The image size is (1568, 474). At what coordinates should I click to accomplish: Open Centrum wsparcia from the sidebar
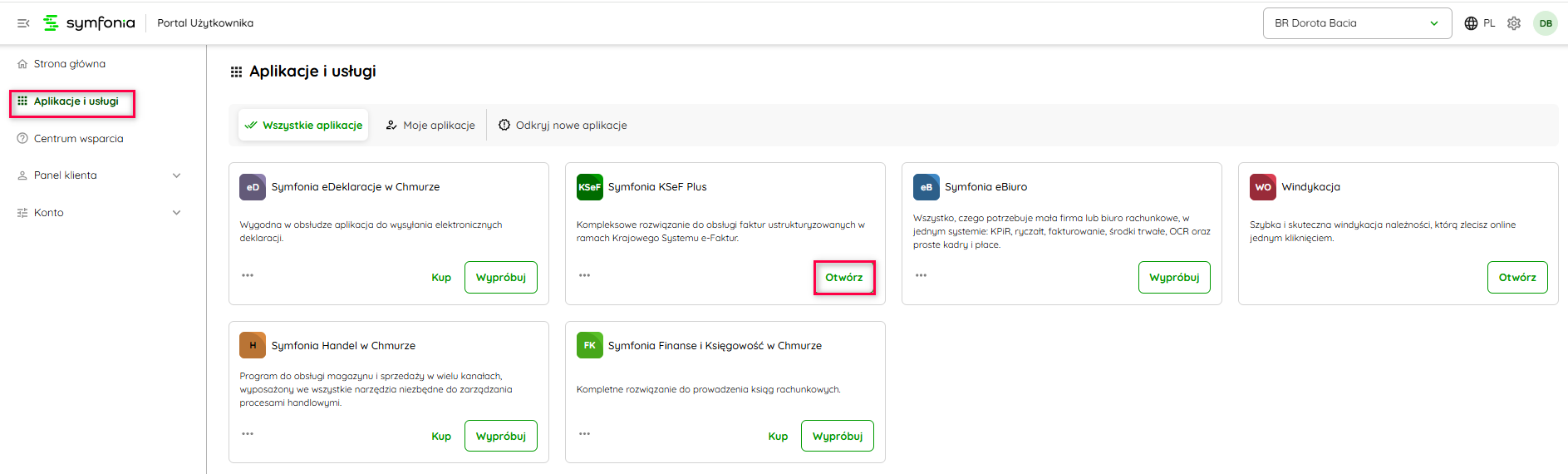tap(78, 139)
